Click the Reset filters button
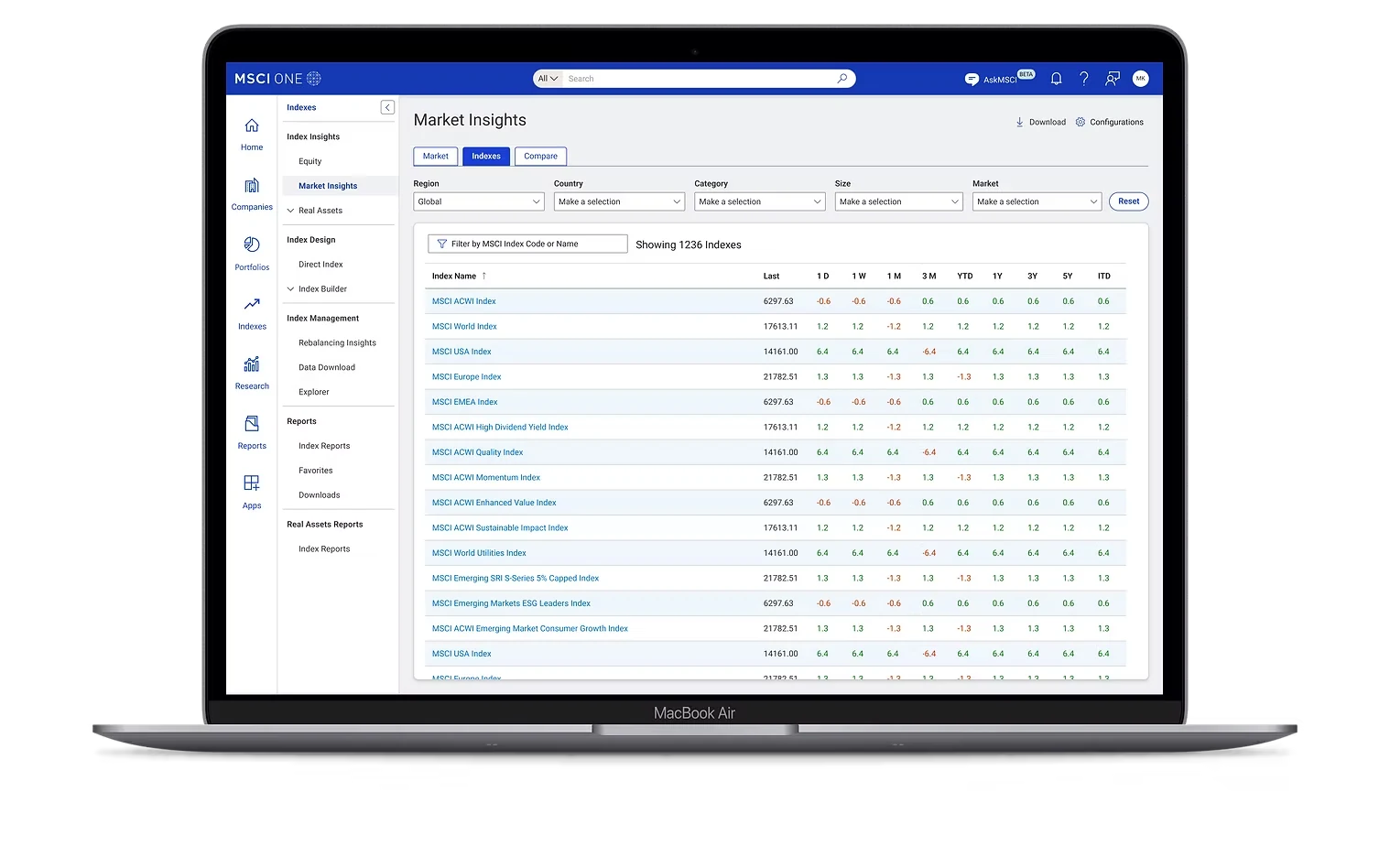1390x868 pixels. pos(1129,201)
